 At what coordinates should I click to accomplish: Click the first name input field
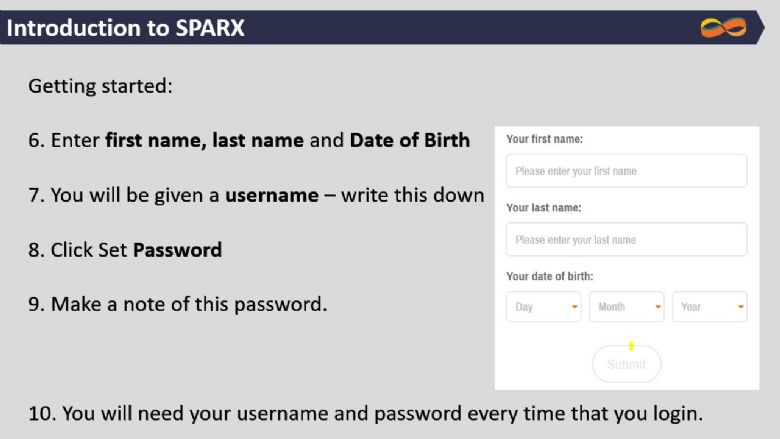point(626,171)
